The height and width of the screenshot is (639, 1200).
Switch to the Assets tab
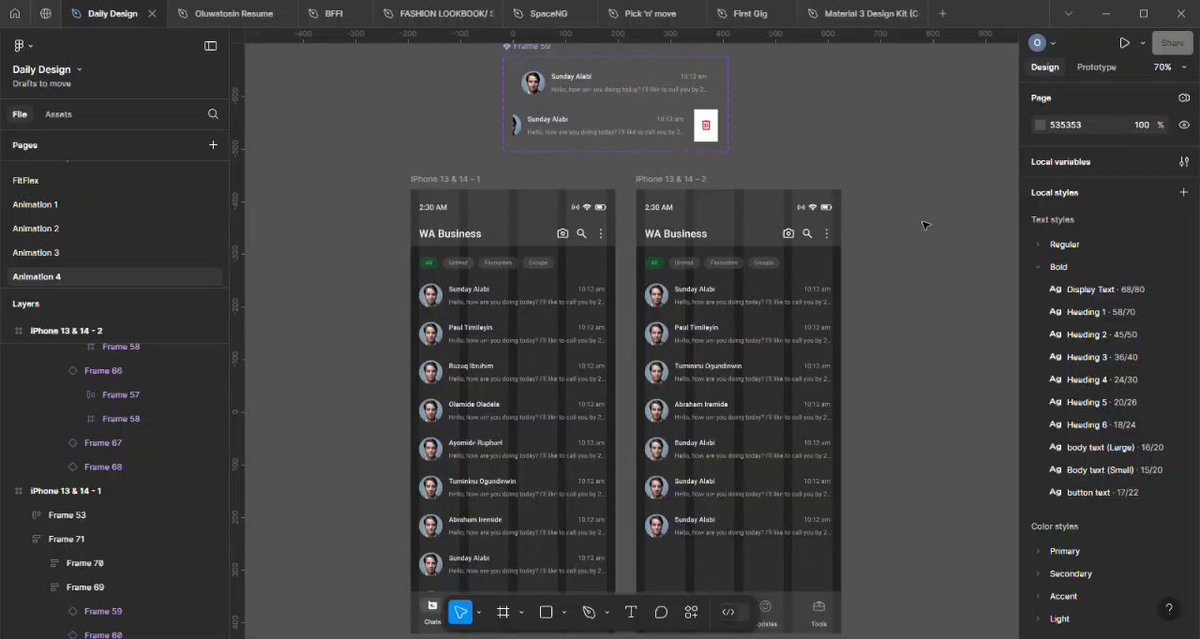click(x=58, y=114)
